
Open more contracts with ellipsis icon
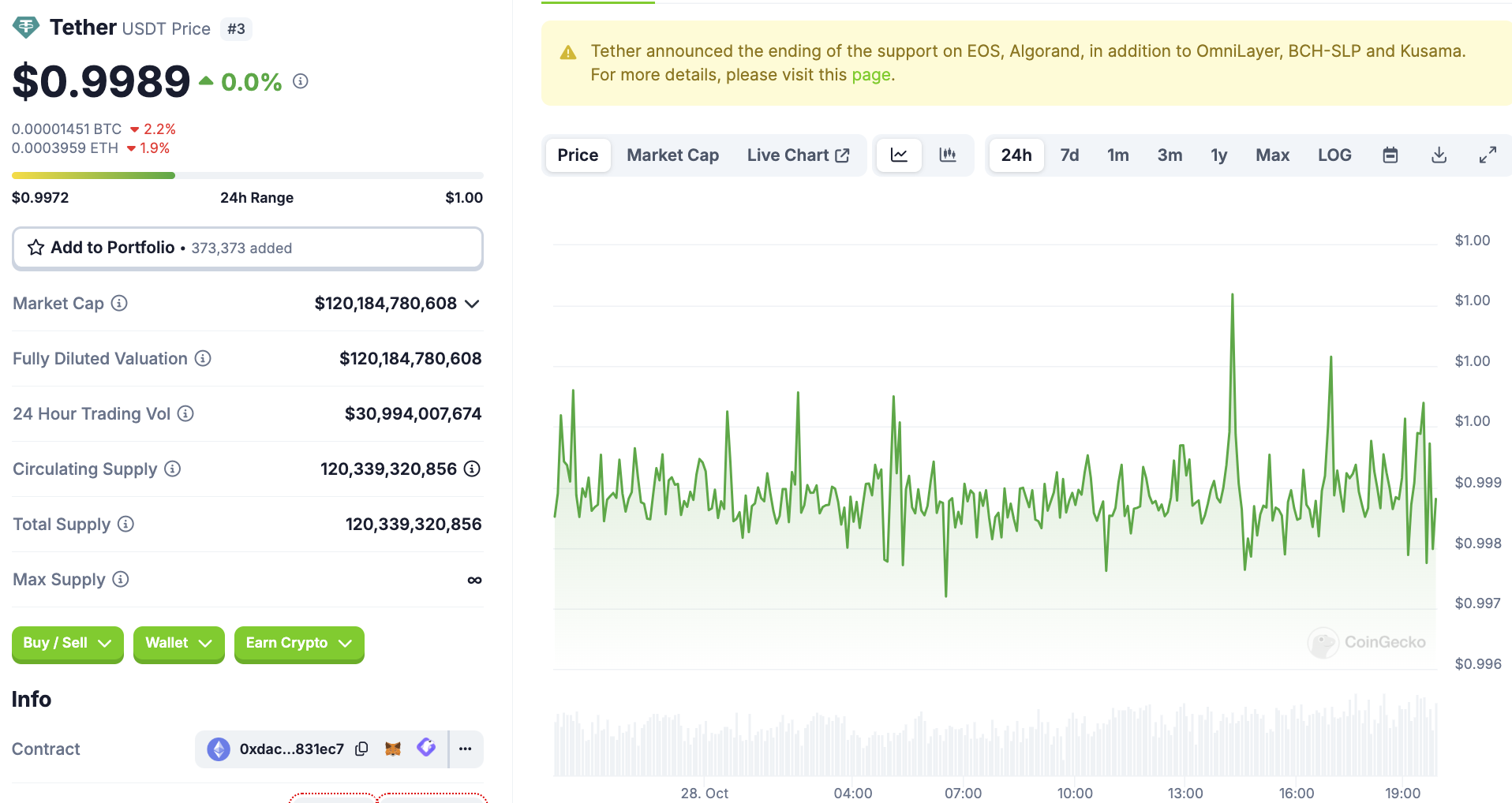466,749
